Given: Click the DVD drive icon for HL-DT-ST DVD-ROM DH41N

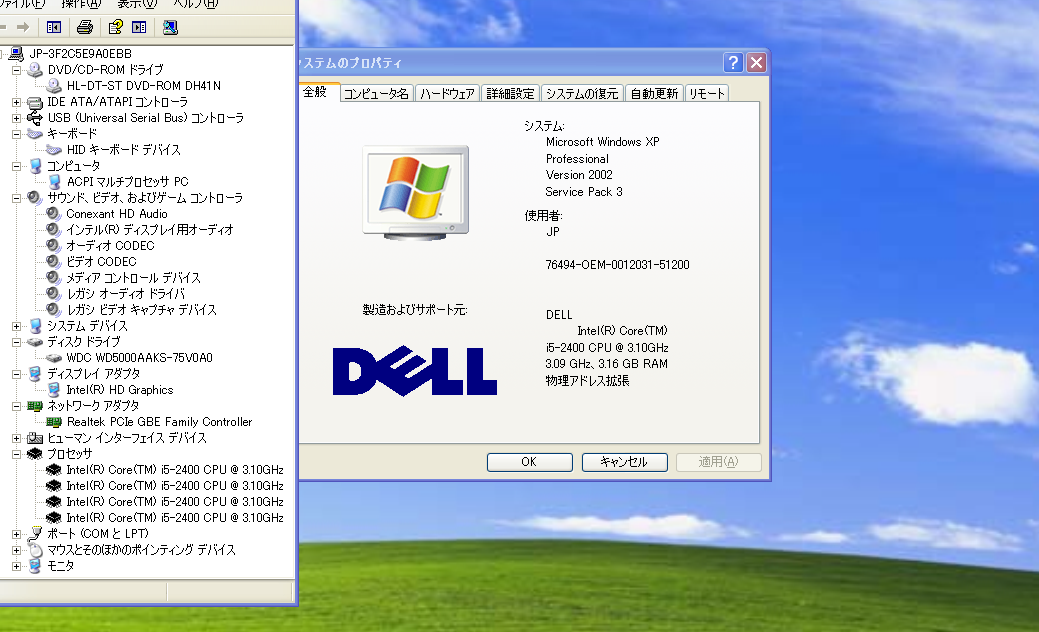Looking at the screenshot, I should point(54,85).
